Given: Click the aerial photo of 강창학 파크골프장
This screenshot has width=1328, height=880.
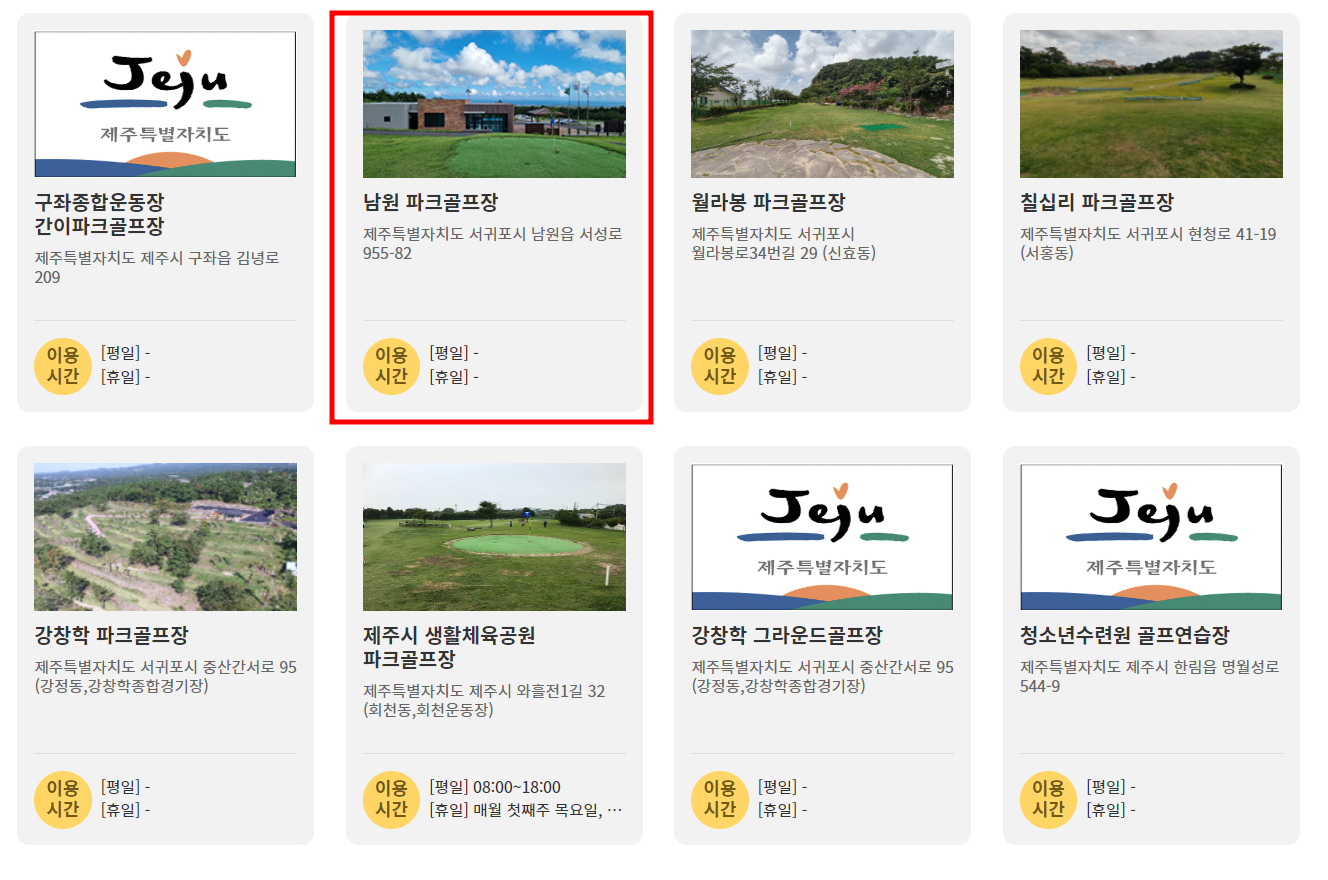Looking at the screenshot, I should [165, 535].
